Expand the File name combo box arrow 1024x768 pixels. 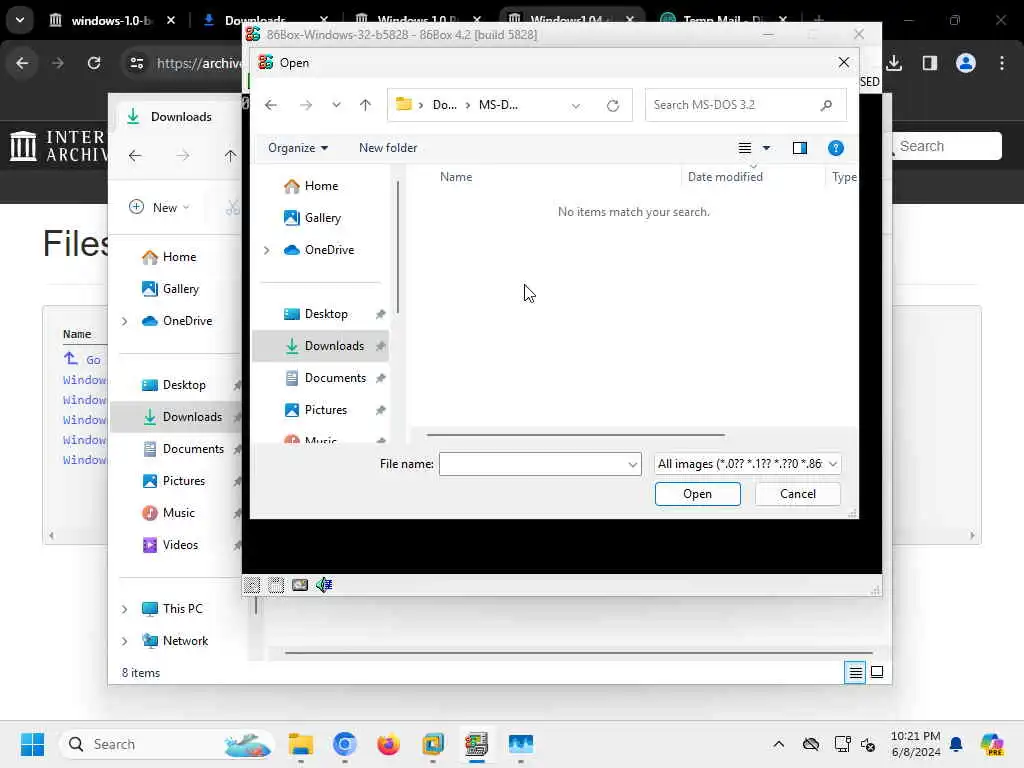632,464
